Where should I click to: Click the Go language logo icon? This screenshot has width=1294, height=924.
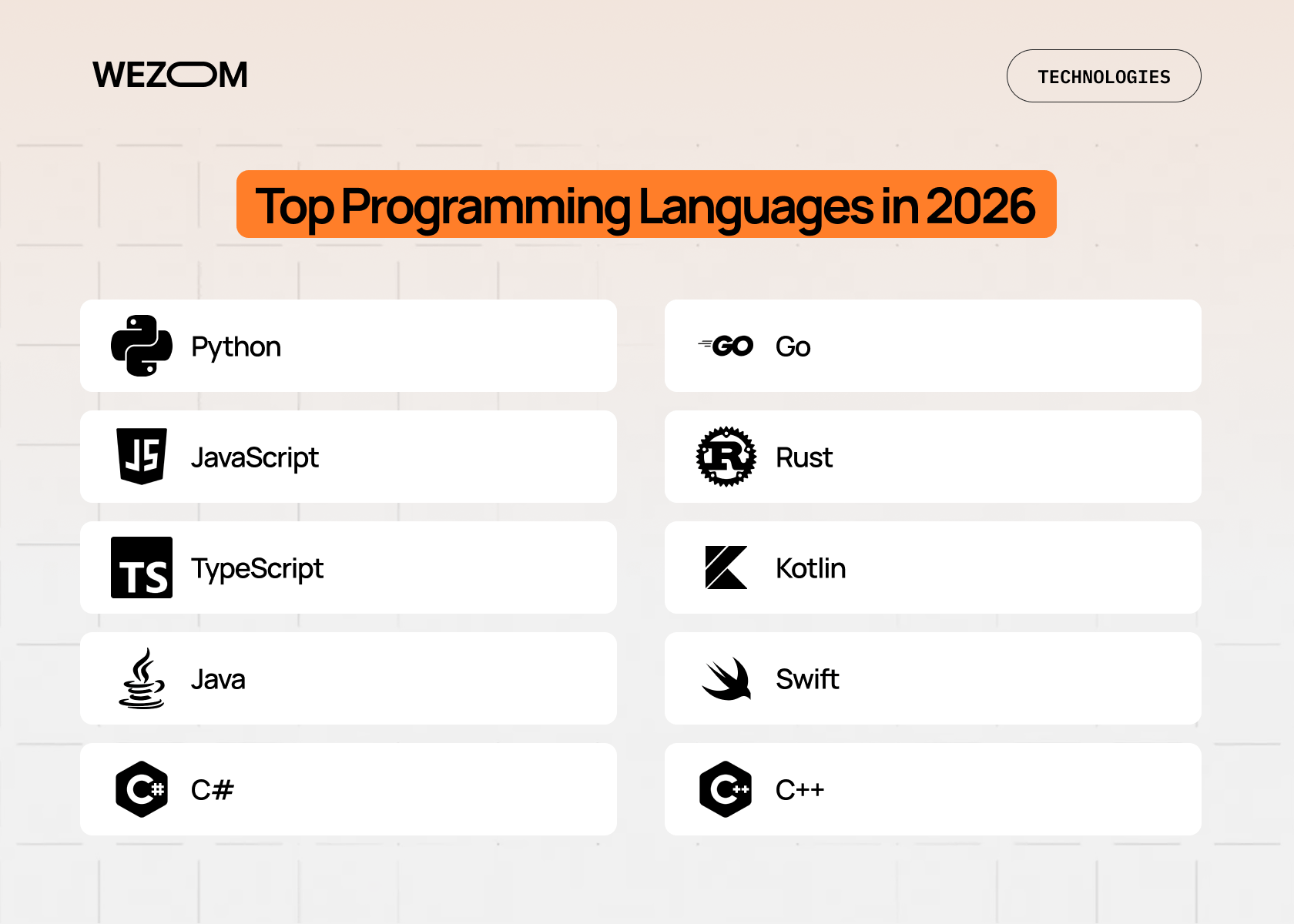(x=726, y=346)
